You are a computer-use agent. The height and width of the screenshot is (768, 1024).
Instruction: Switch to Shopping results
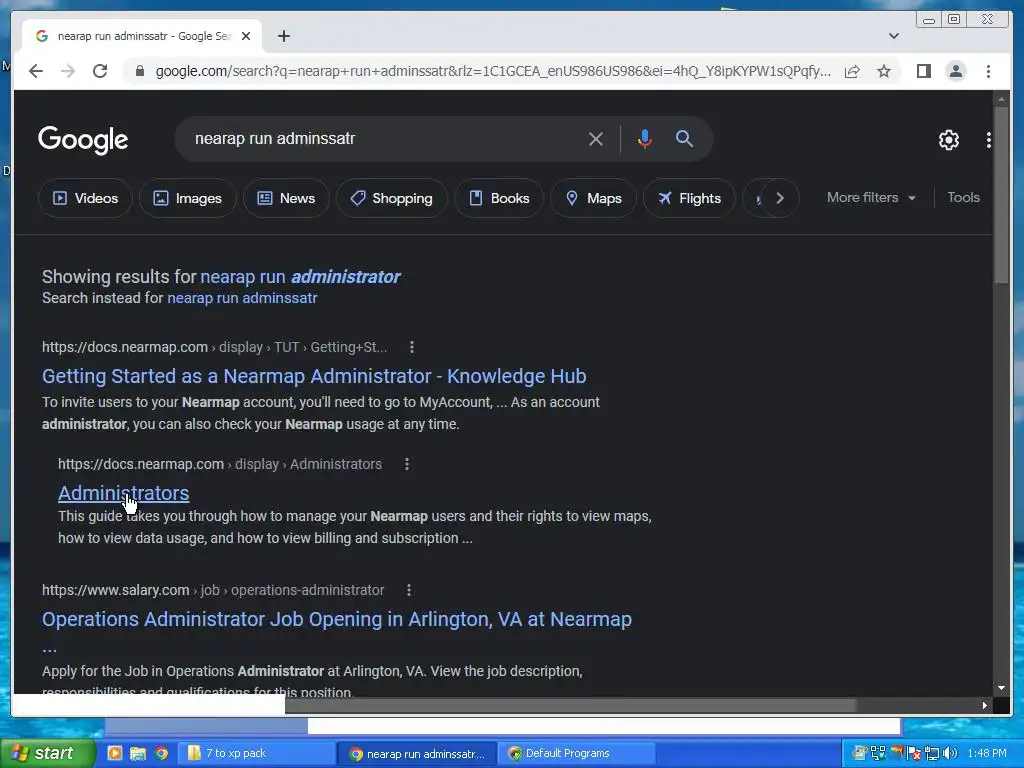pyautogui.click(x=392, y=198)
